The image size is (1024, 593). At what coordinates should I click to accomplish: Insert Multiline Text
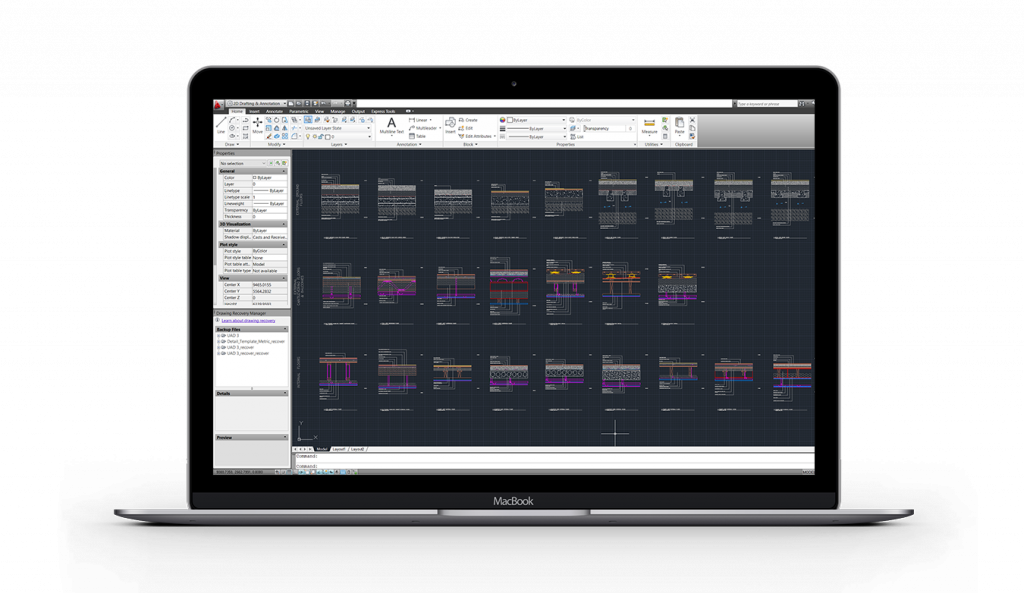392,125
